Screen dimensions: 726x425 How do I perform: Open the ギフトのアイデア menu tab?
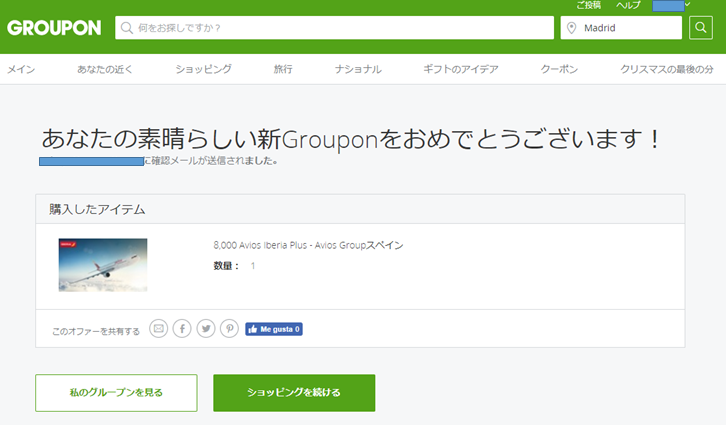tap(461, 69)
